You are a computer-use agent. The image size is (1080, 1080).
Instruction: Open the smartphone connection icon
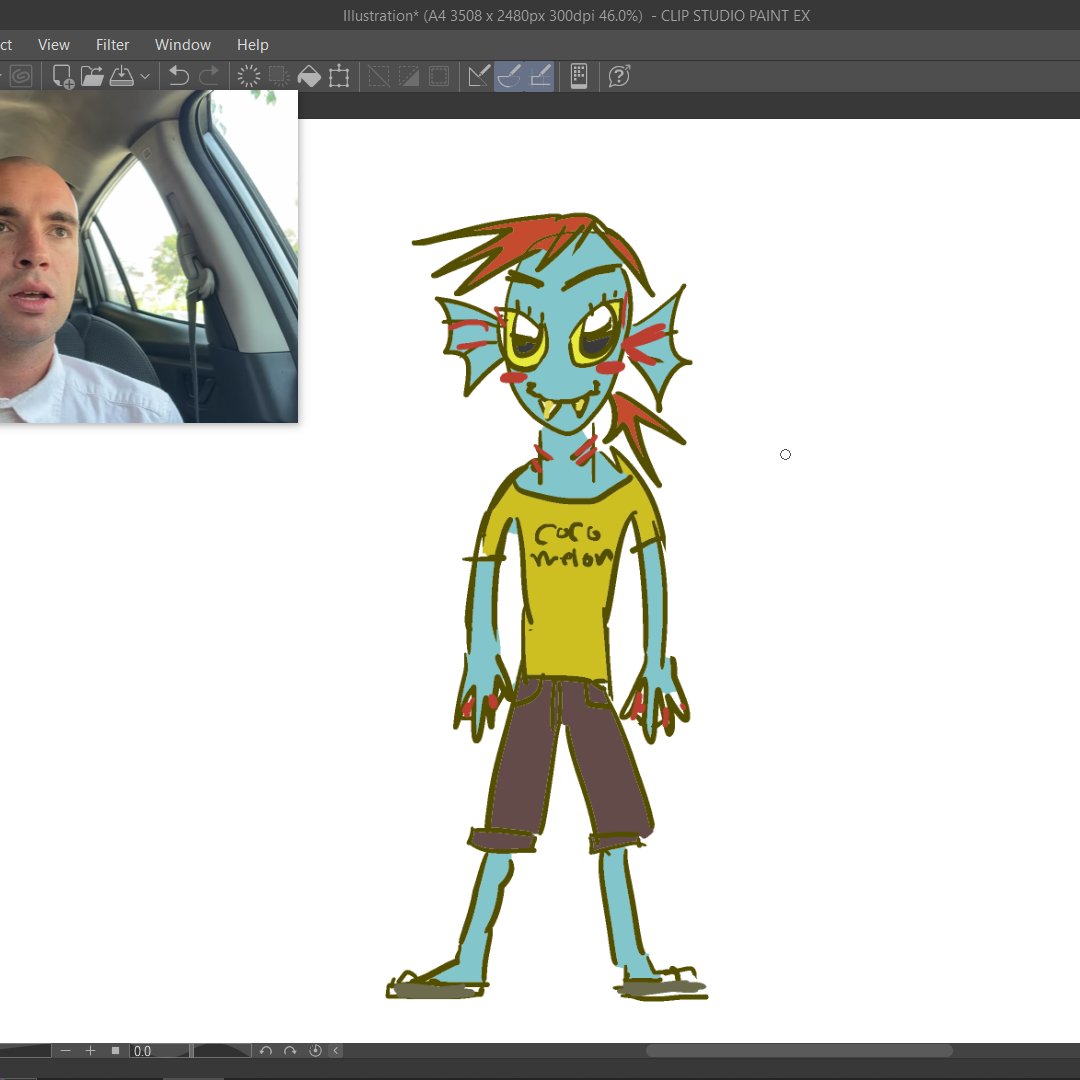click(x=579, y=76)
